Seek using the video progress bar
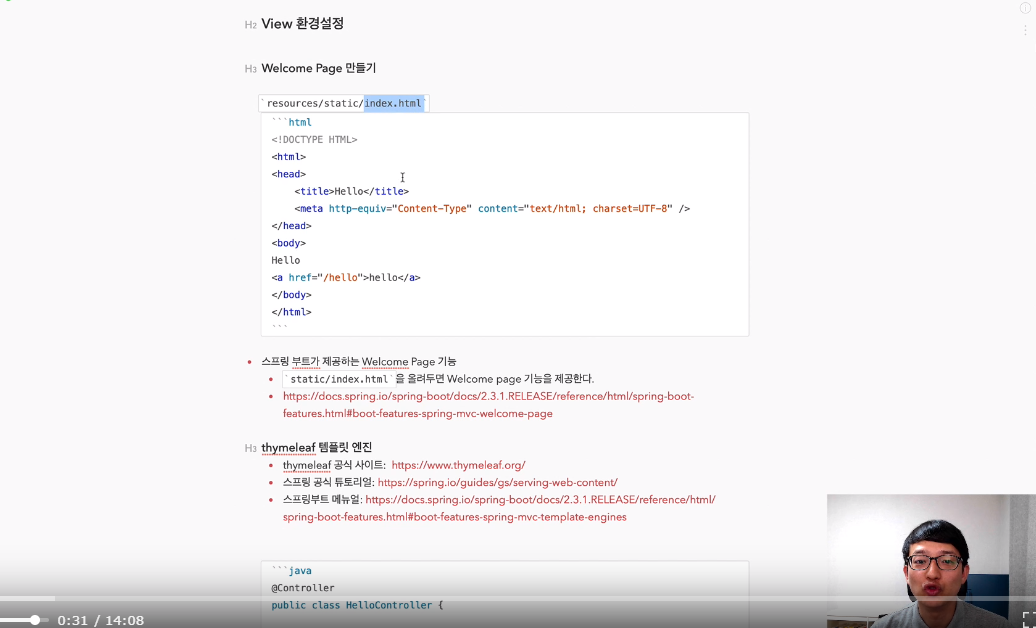 [518, 598]
